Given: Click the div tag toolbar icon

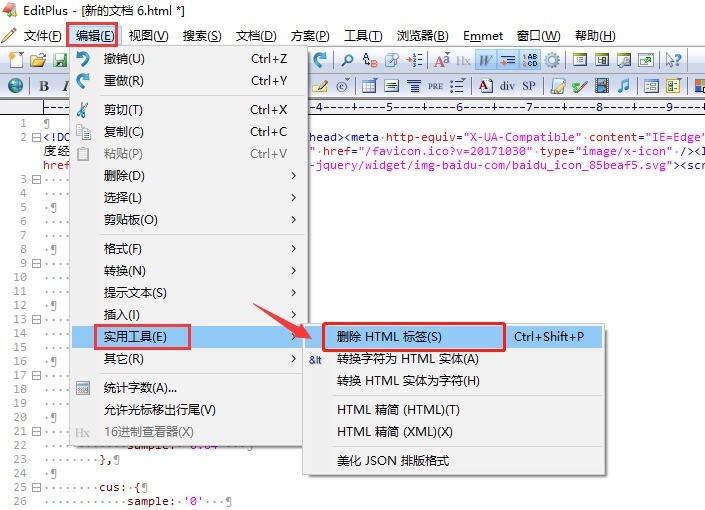Looking at the screenshot, I should coord(508,86).
